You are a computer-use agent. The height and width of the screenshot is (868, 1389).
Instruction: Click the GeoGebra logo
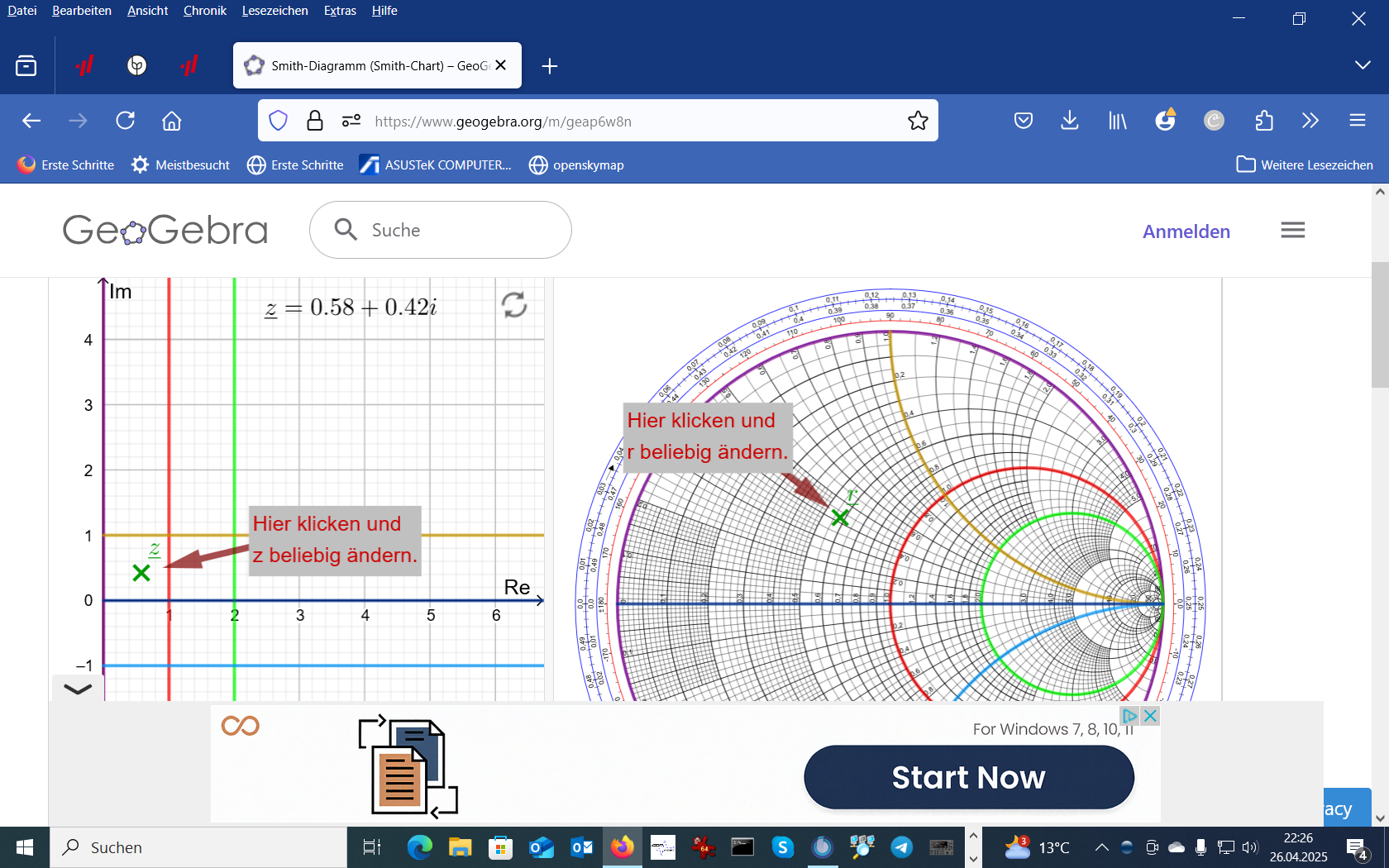coord(165,230)
